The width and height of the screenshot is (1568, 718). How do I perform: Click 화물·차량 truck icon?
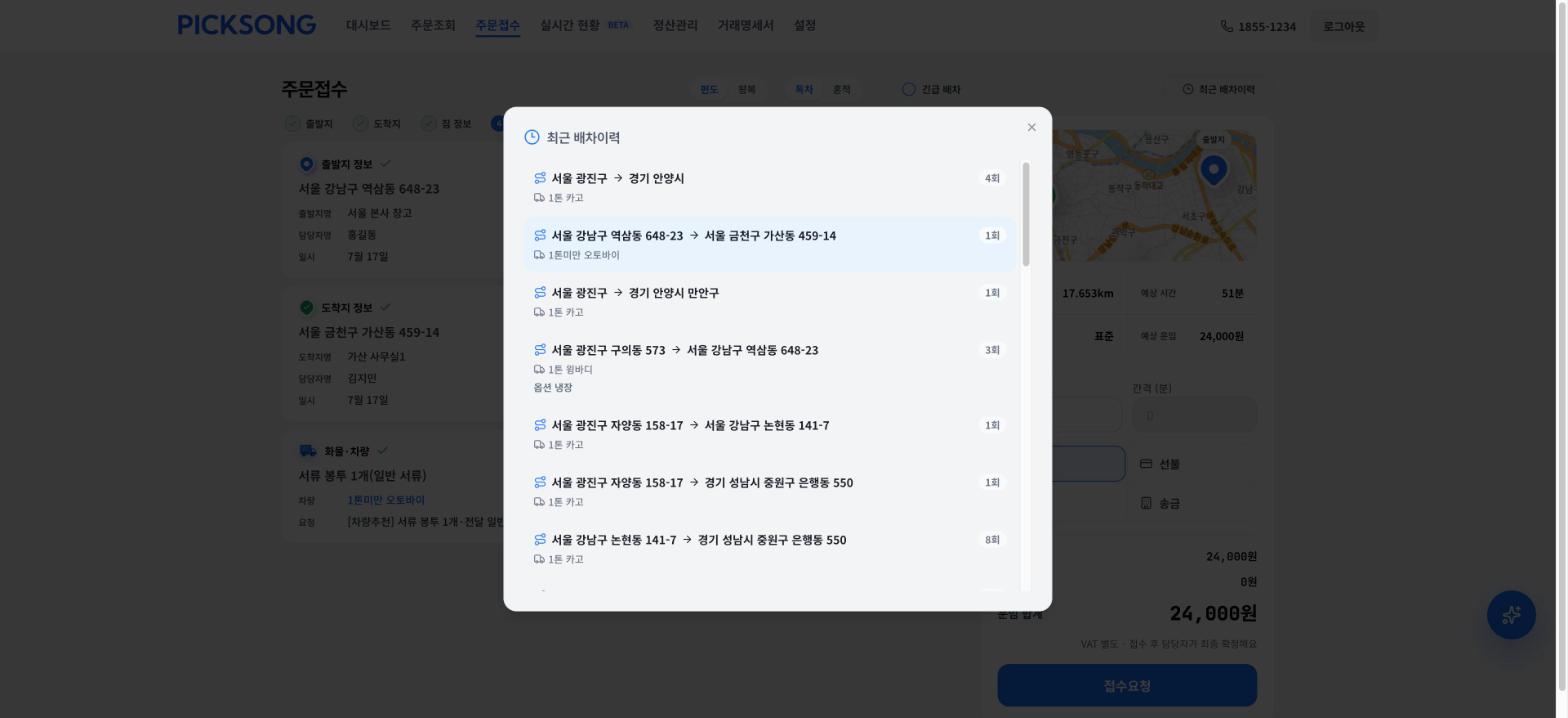(x=308, y=451)
